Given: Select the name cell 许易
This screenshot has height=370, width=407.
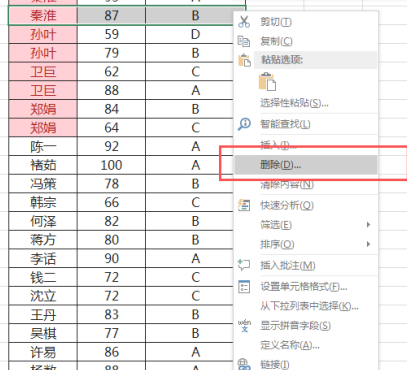Looking at the screenshot, I should click(43, 351).
